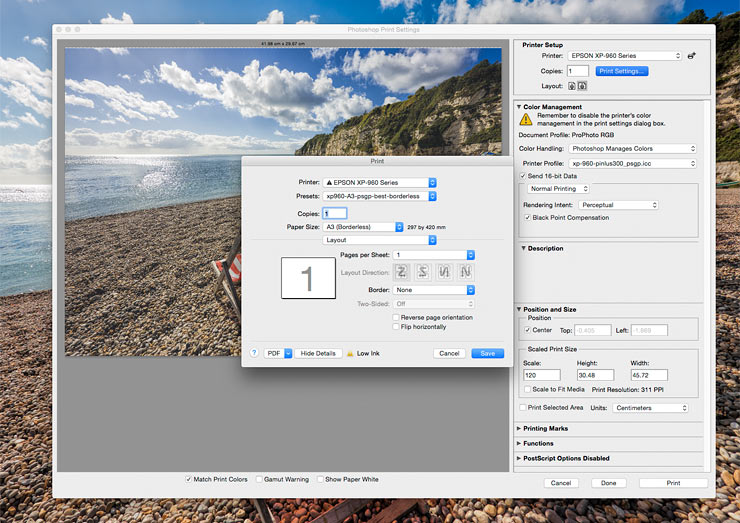Click the color management warning triangle icon
The image size is (740, 523).
pos(526,119)
